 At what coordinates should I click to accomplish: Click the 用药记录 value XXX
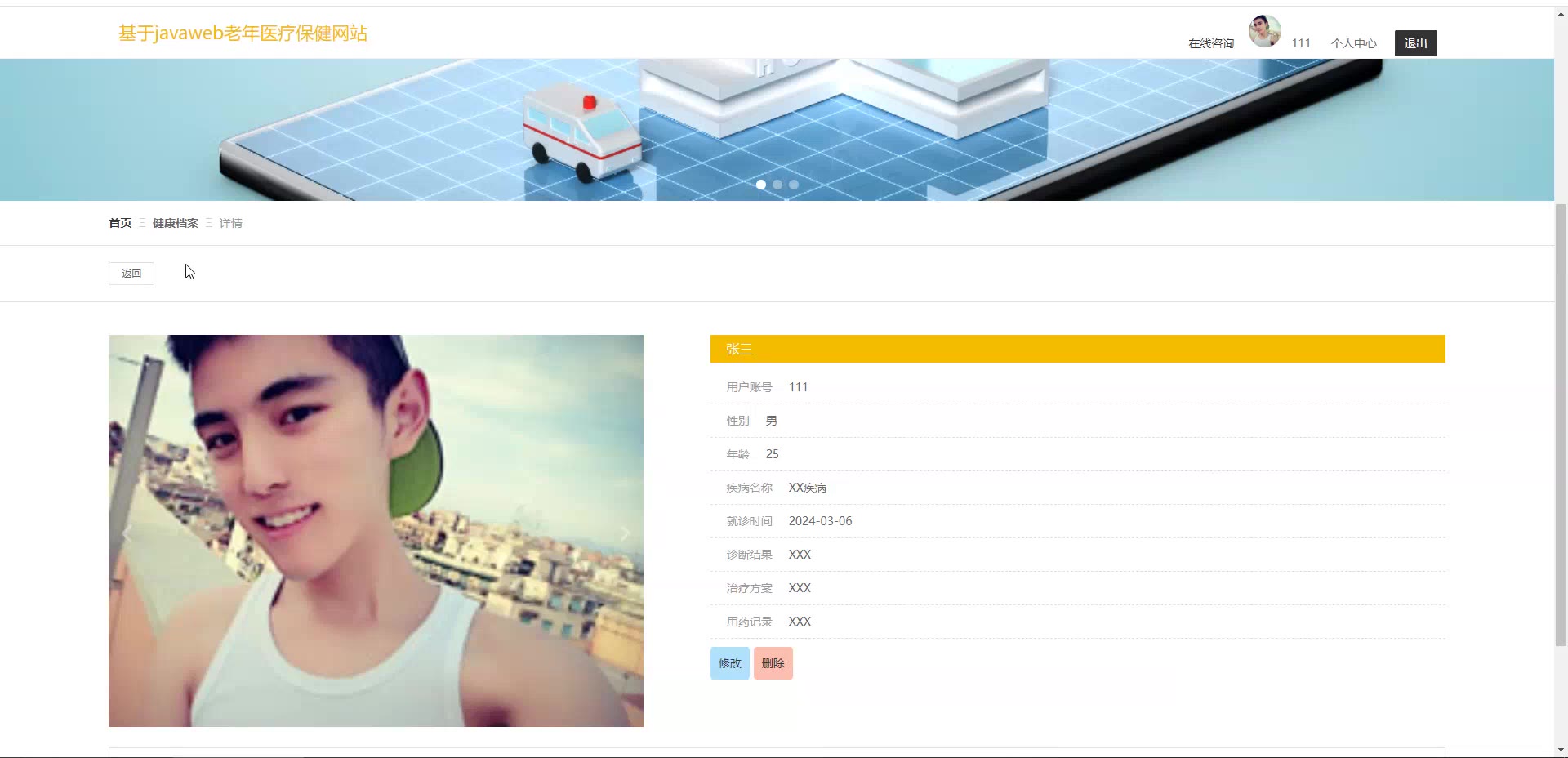(800, 622)
